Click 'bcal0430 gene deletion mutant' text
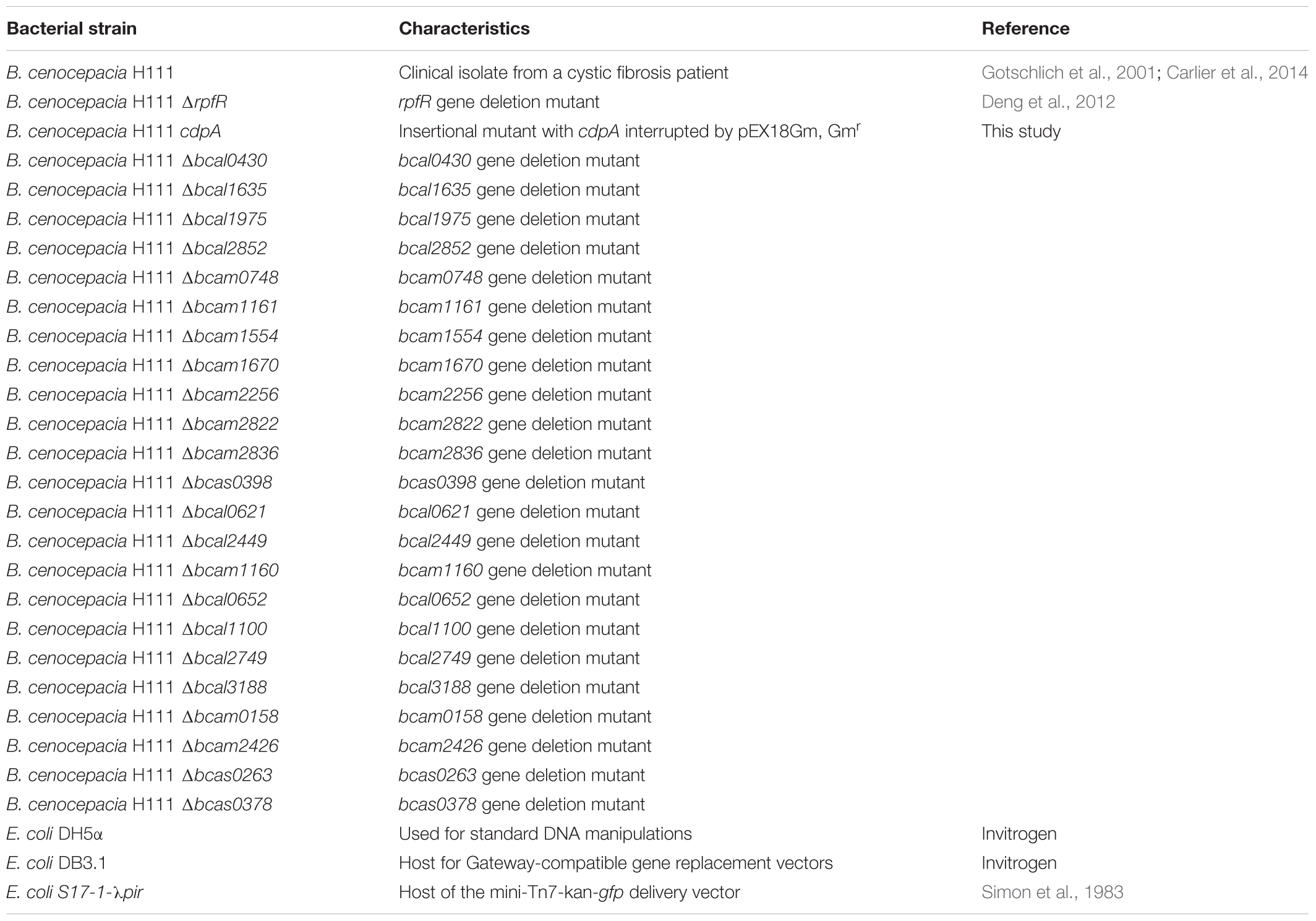 point(519,160)
